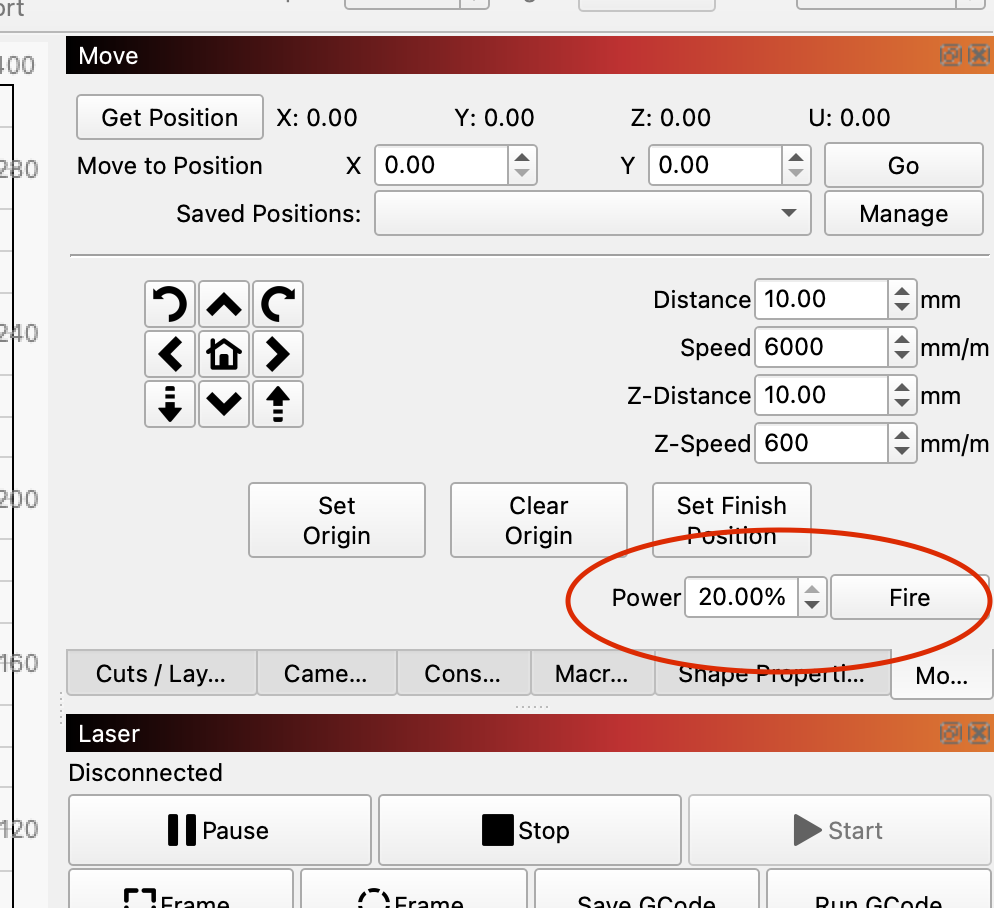Open the Saved Positions dropdown
The height and width of the screenshot is (908, 994).
592,213
